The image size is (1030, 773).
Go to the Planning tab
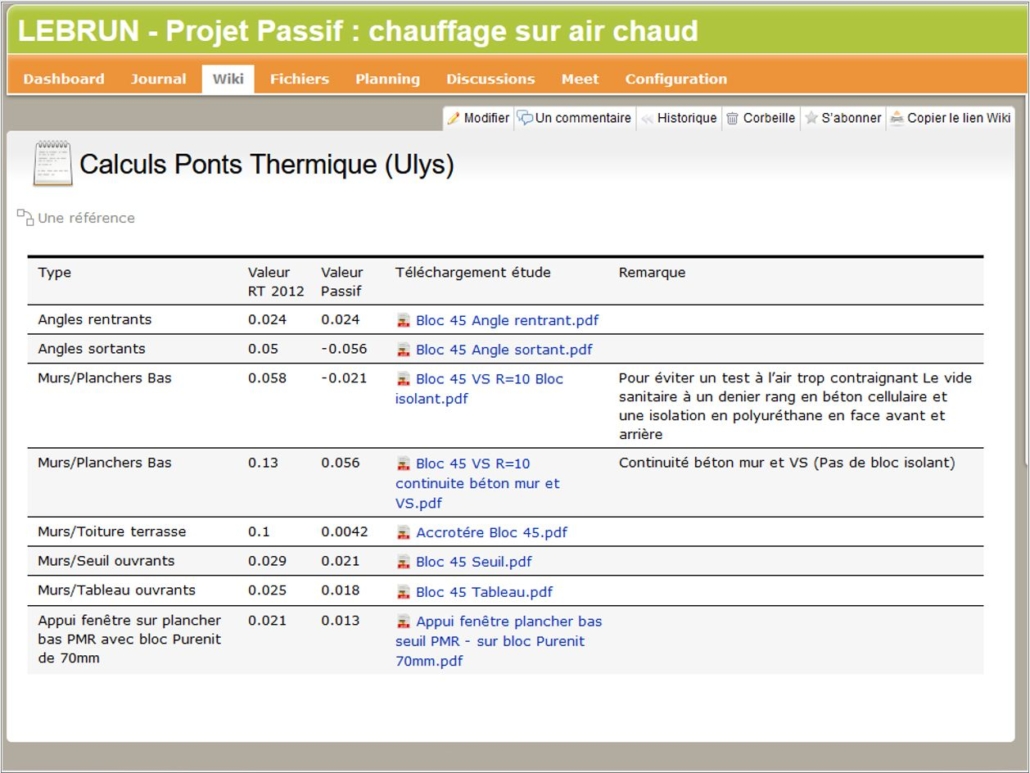pos(388,79)
